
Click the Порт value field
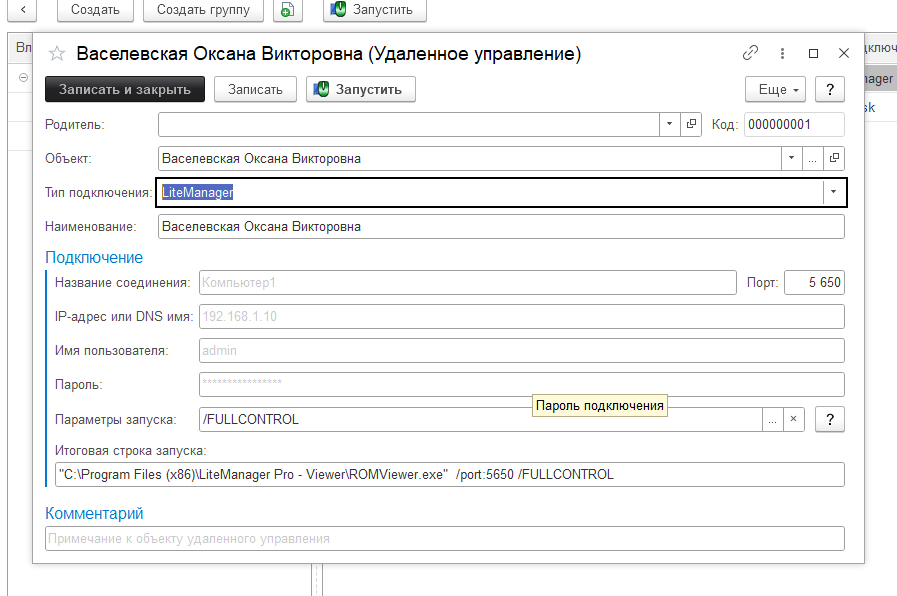click(814, 282)
